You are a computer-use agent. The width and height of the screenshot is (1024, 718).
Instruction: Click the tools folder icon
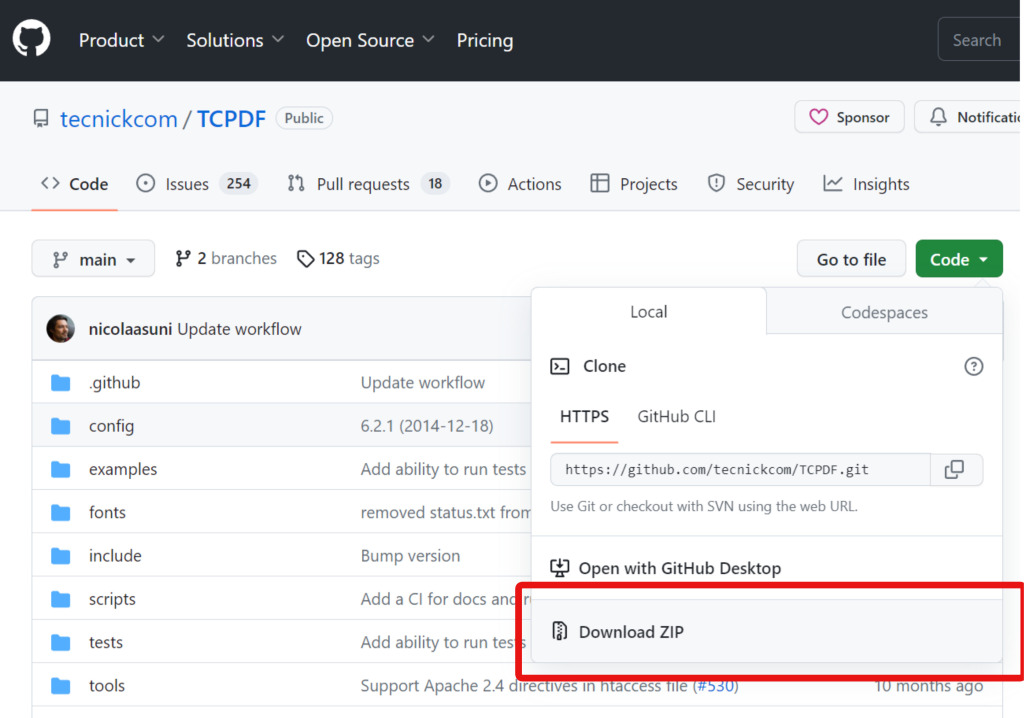click(61, 686)
